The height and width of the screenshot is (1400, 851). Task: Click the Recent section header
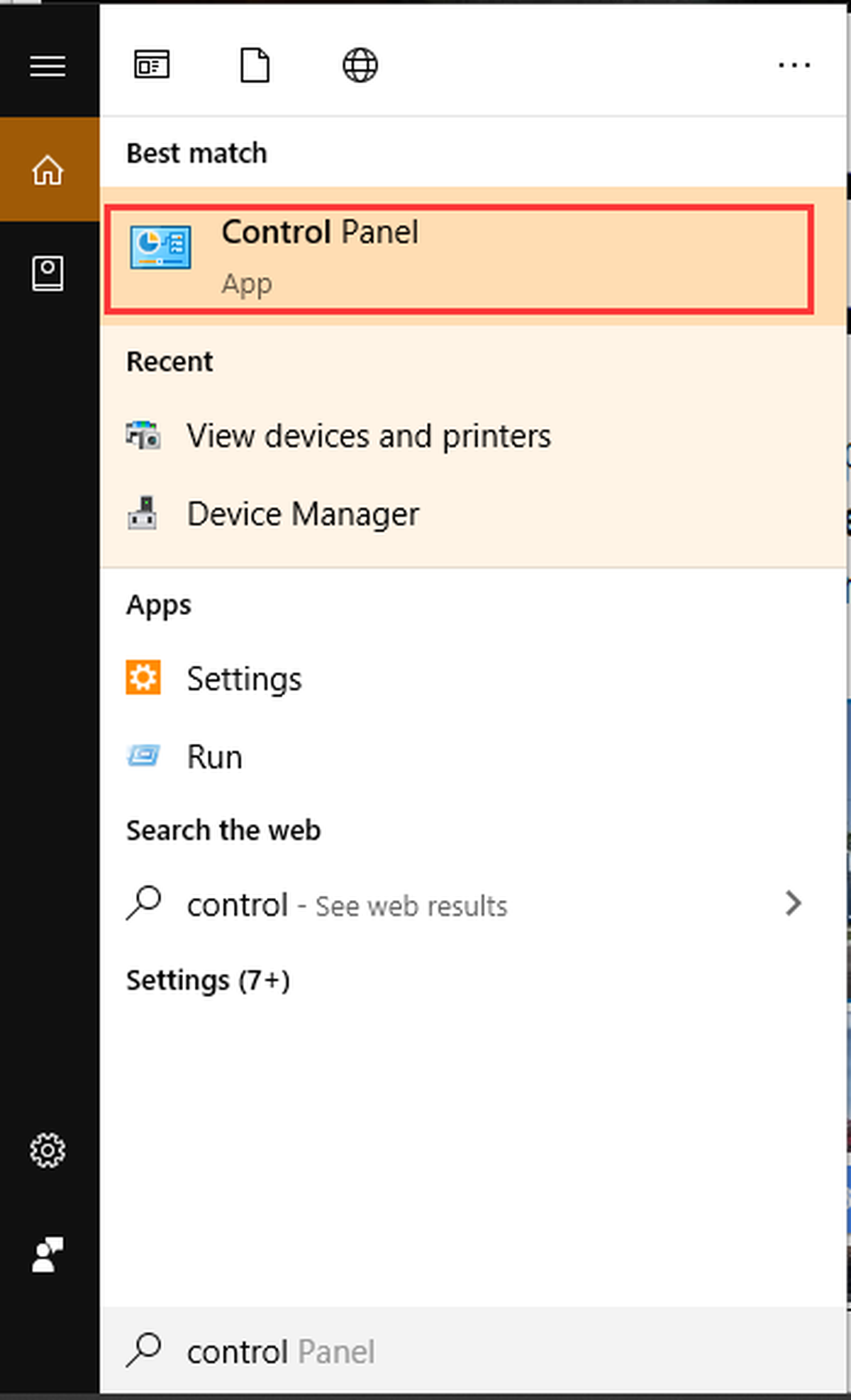click(x=169, y=362)
